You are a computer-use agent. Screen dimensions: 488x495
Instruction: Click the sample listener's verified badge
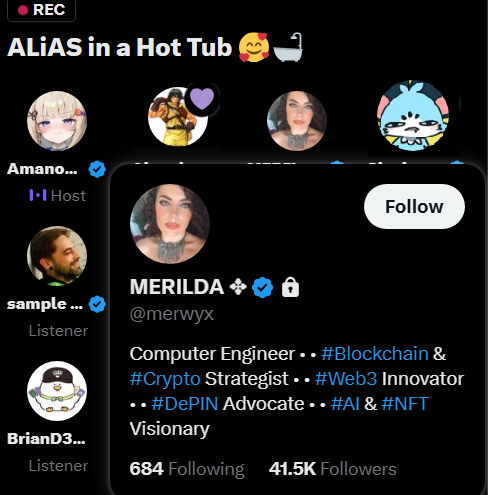97,304
